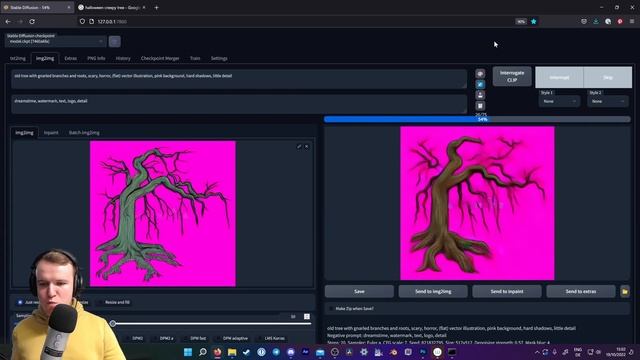640x360 pixels.
Task: Click Send to inpaint button
Action: [507, 291]
